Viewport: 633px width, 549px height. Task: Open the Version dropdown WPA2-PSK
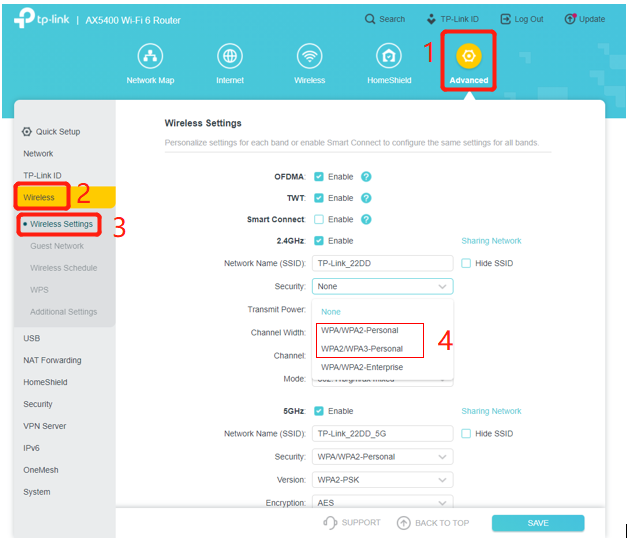click(x=382, y=480)
